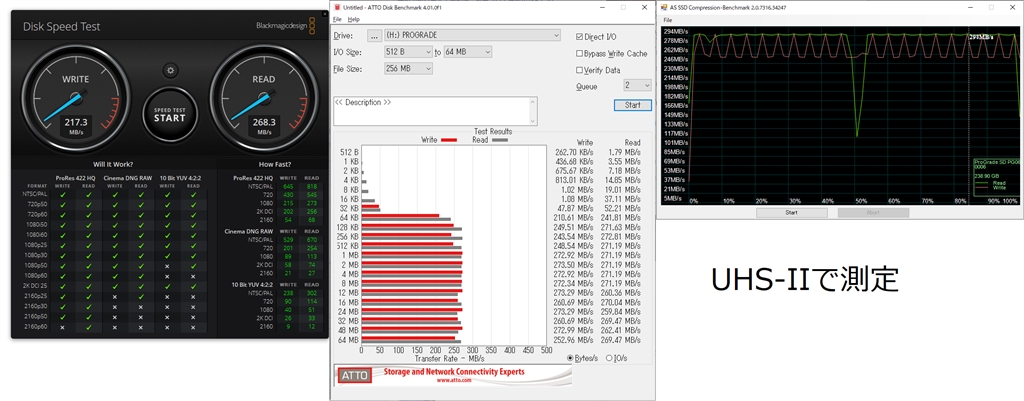Image resolution: width=1024 pixels, height=401 pixels.
Task: Click the Start button in ATTO
Action: pyautogui.click(x=633, y=105)
